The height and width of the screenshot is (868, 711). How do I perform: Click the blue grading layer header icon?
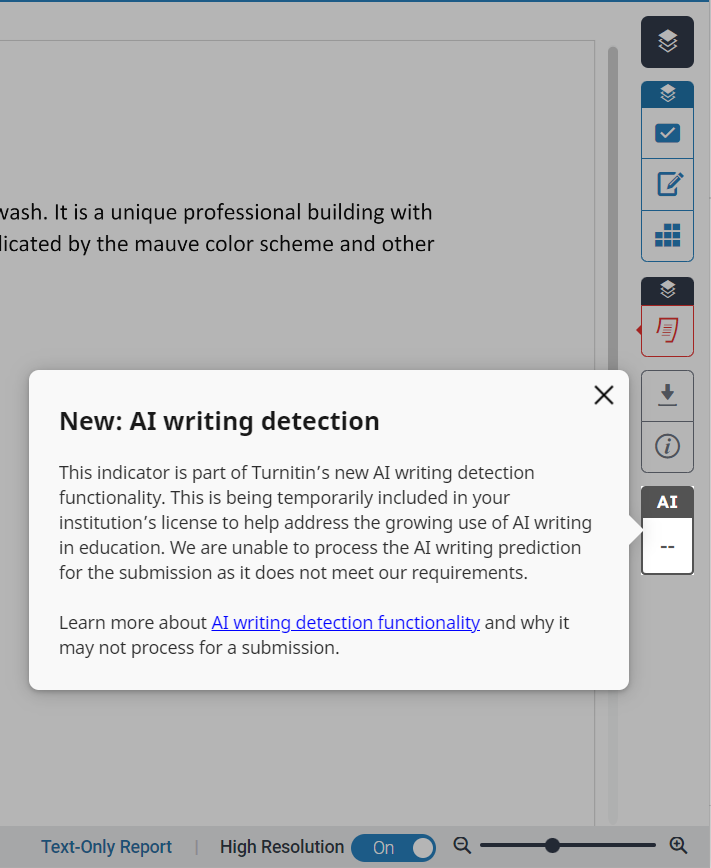(x=667, y=94)
